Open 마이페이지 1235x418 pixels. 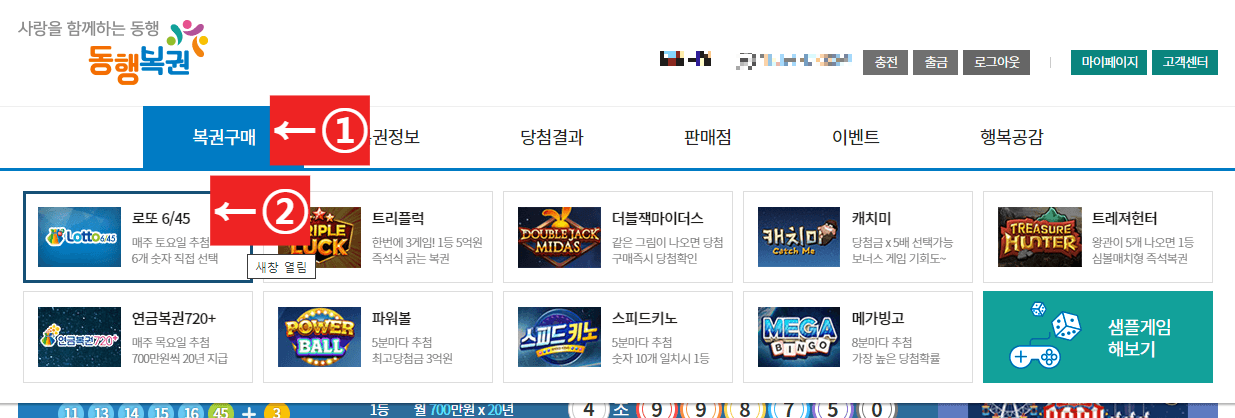(1109, 62)
